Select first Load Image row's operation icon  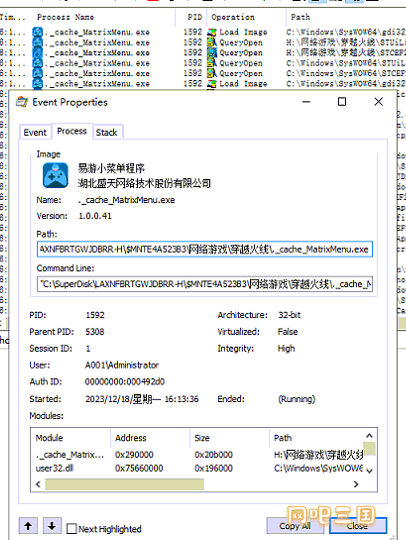(x=212, y=32)
